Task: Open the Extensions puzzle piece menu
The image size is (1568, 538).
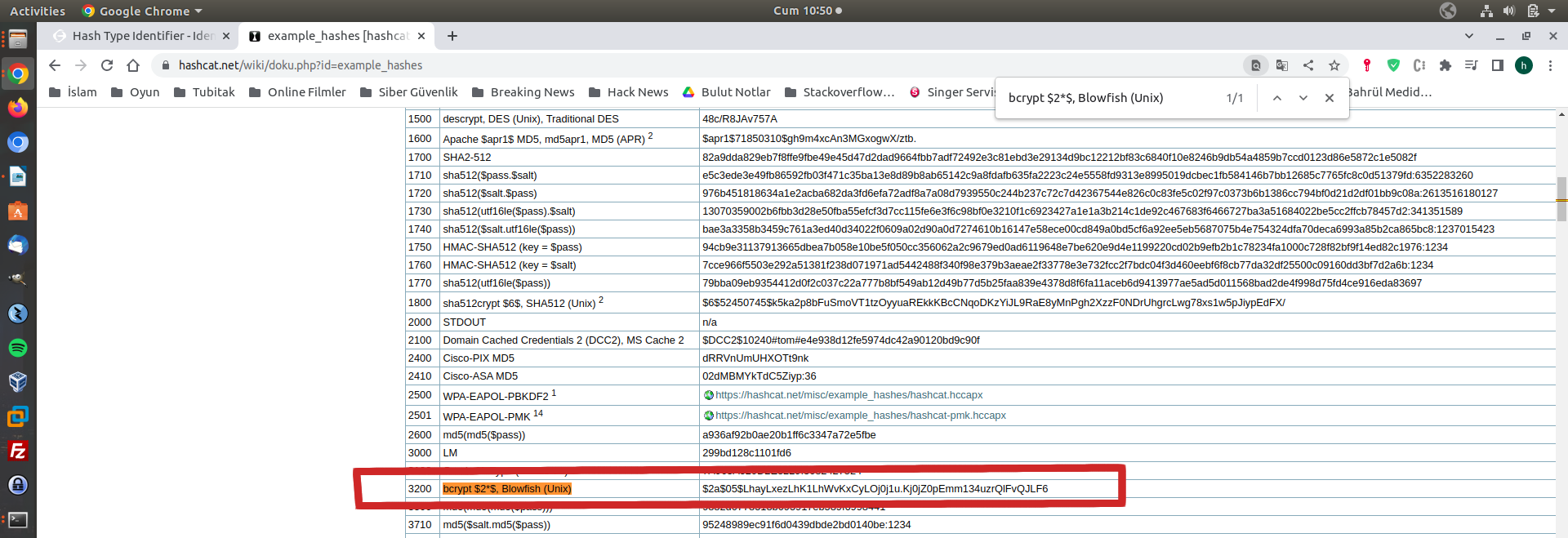Action: 1445,65
